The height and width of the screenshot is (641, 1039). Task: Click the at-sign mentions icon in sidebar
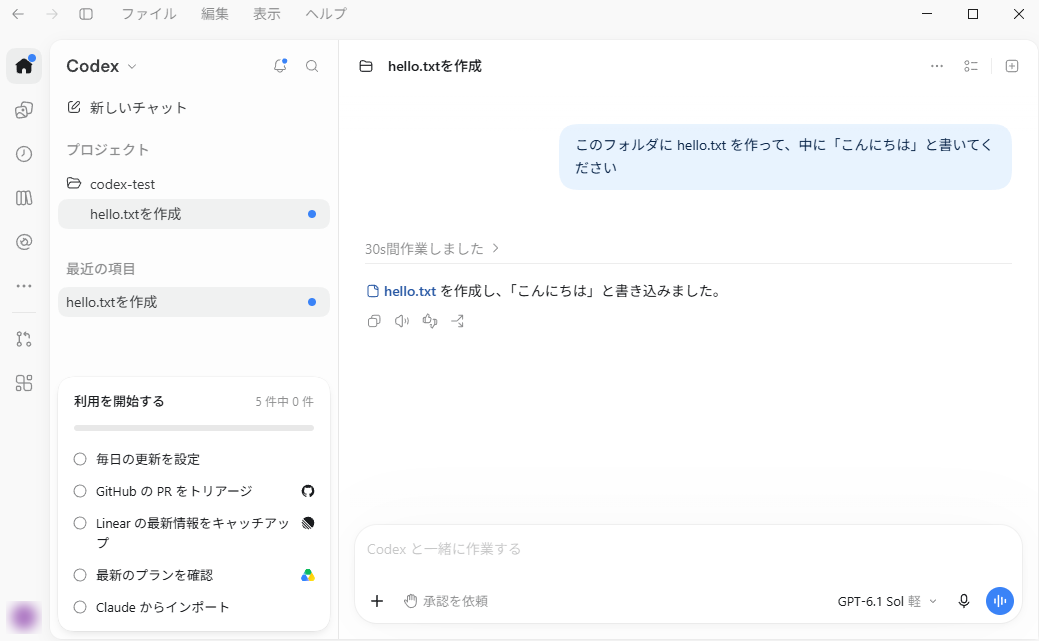point(24,242)
